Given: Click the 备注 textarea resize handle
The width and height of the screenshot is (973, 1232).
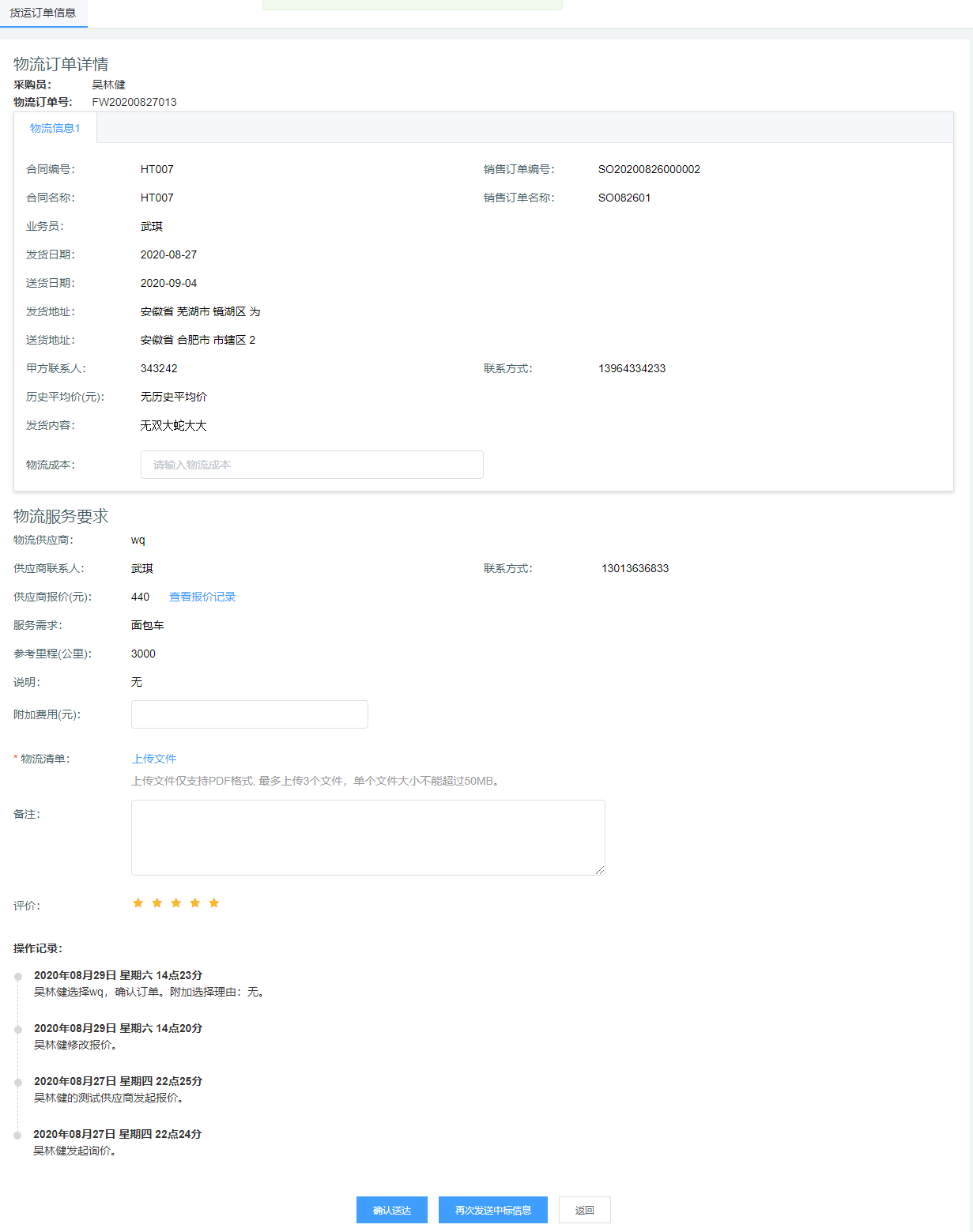Looking at the screenshot, I should (x=600, y=870).
